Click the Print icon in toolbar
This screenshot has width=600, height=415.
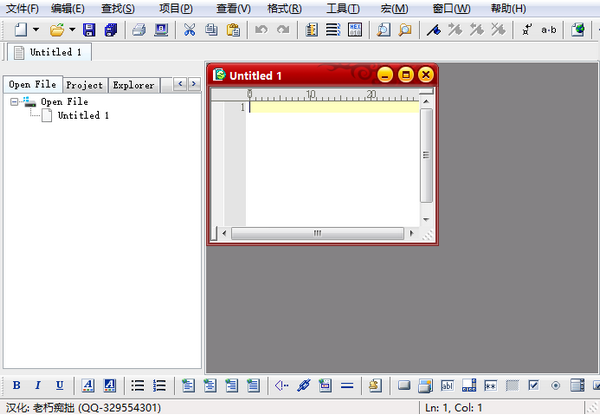[139, 30]
